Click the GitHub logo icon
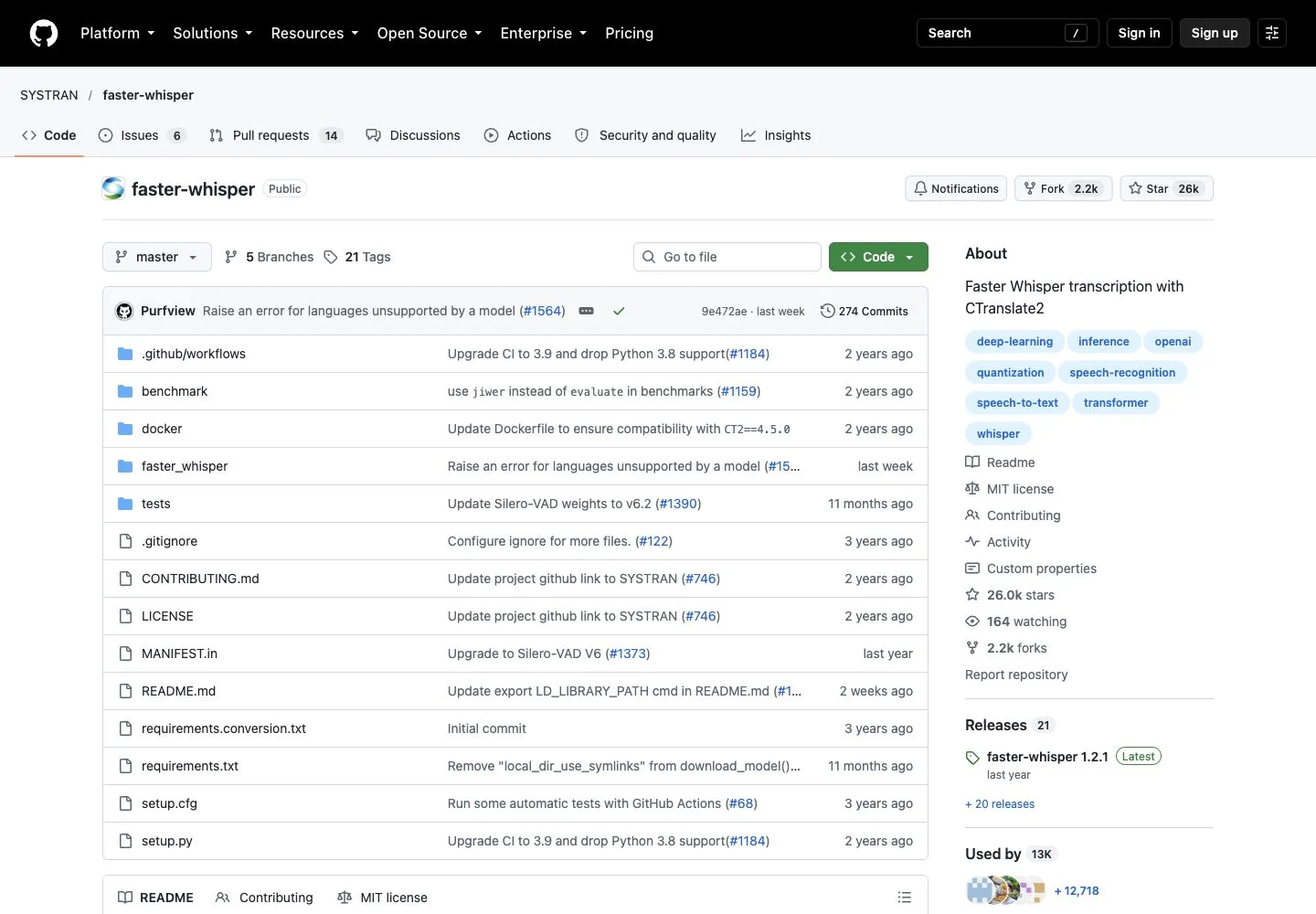 click(x=44, y=33)
